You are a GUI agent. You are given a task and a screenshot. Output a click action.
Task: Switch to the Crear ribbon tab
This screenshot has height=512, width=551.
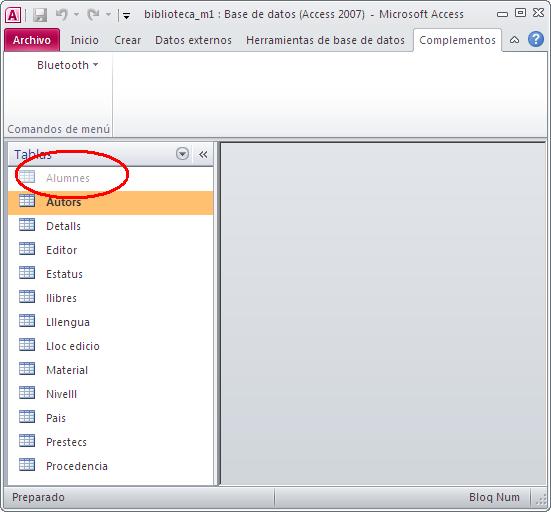click(127, 40)
